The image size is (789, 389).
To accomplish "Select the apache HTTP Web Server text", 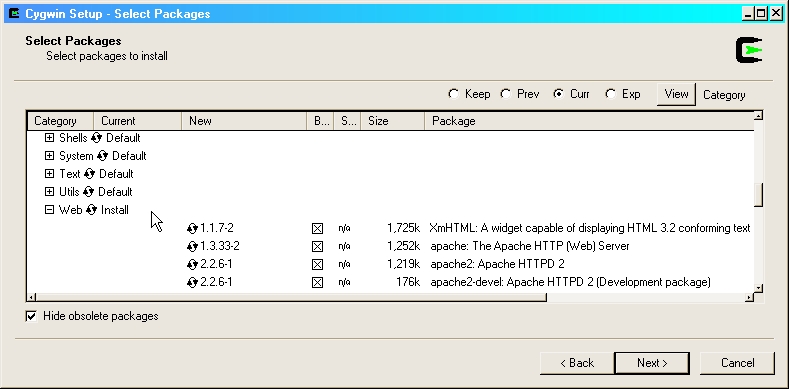I will pyautogui.click(x=530, y=247).
